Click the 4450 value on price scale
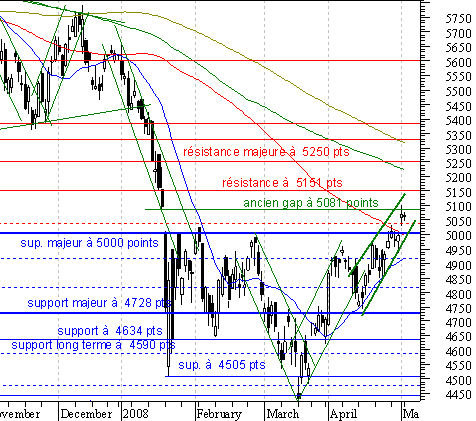Image resolution: width=476 pixels, height=421 pixels. pyautogui.click(x=459, y=395)
